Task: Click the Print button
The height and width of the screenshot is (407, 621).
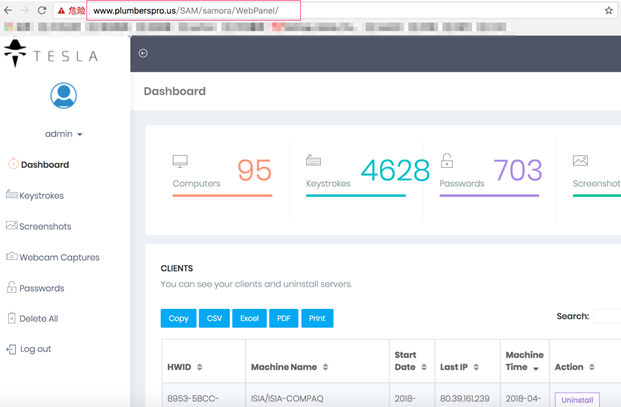Action: pyautogui.click(x=317, y=318)
